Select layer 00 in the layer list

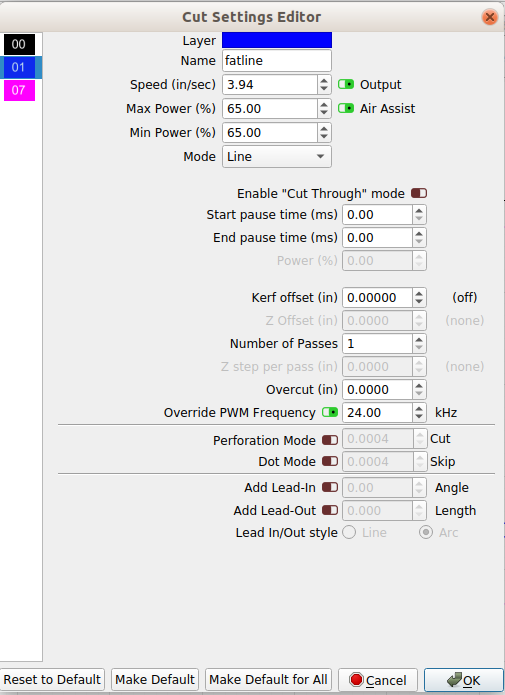20,44
